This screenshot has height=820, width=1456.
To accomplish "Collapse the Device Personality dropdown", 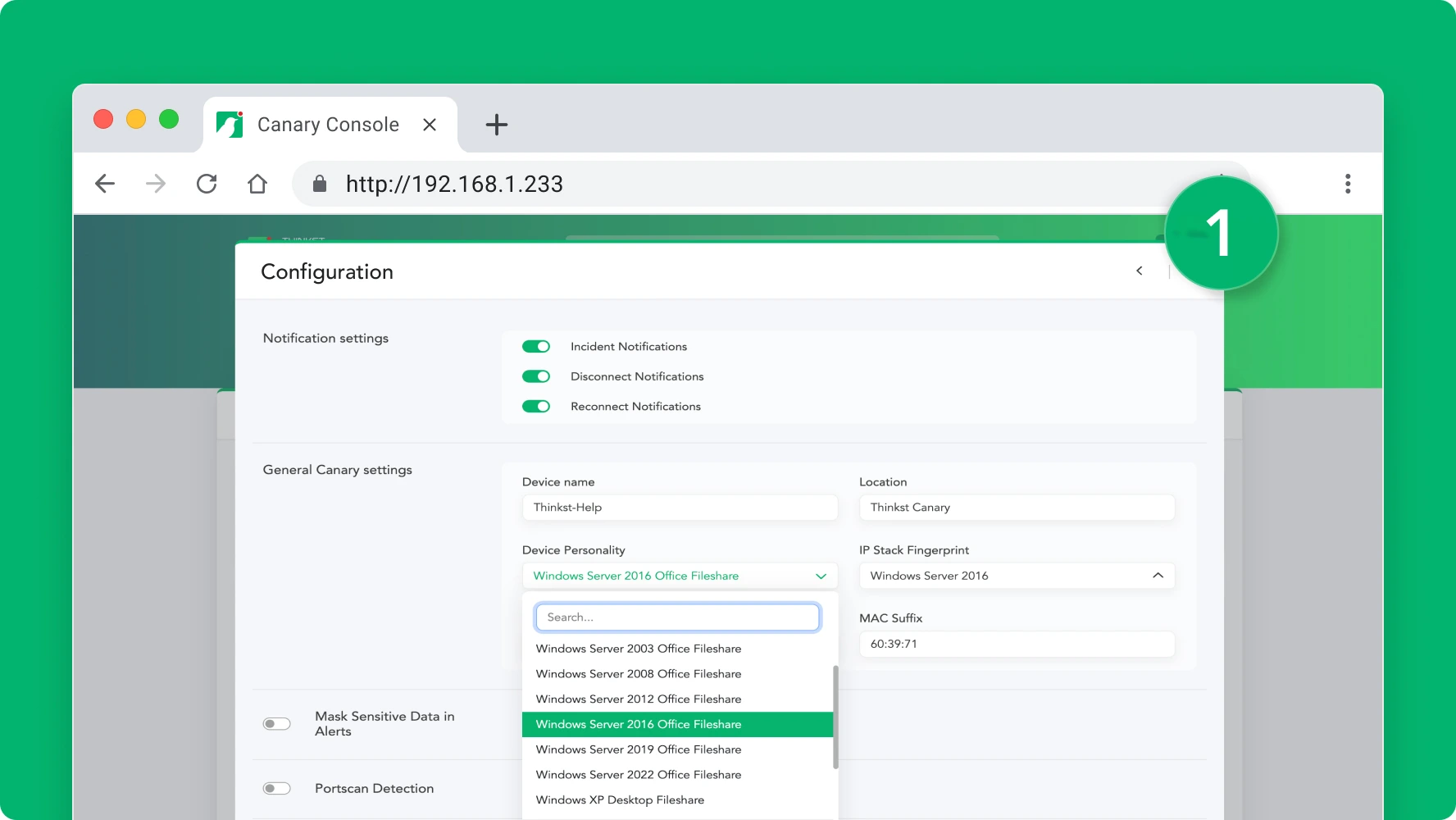I will (x=680, y=576).
